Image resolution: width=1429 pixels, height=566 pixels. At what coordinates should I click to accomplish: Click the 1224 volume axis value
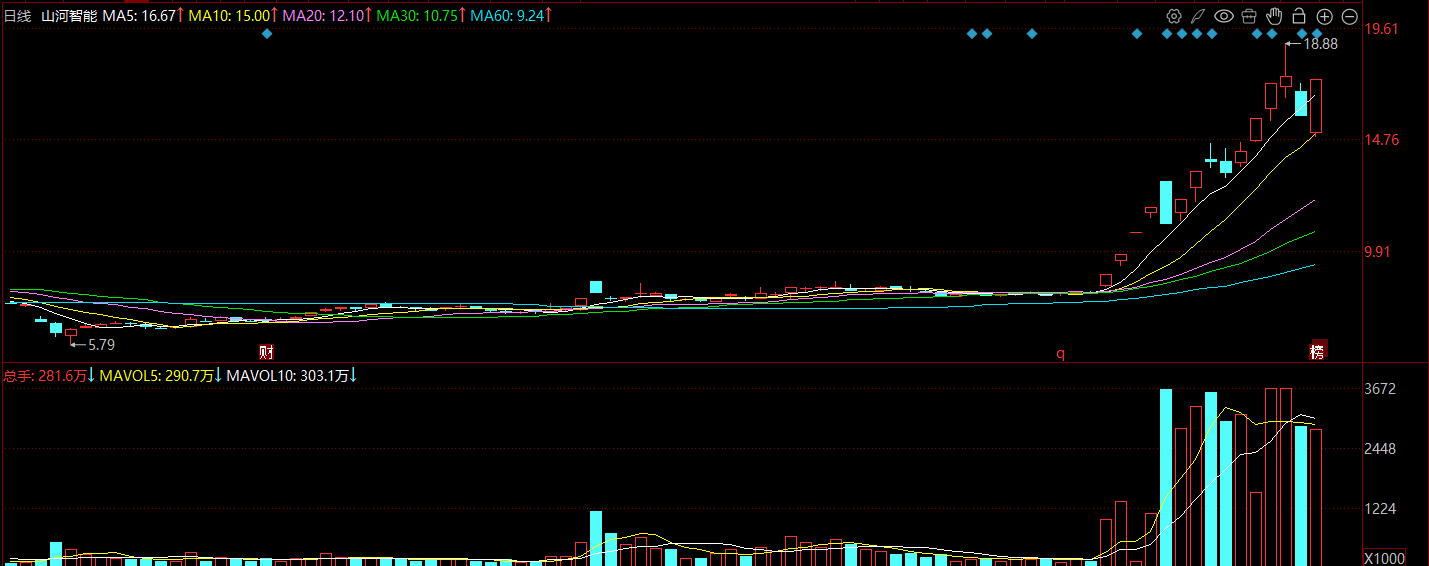(x=1380, y=509)
